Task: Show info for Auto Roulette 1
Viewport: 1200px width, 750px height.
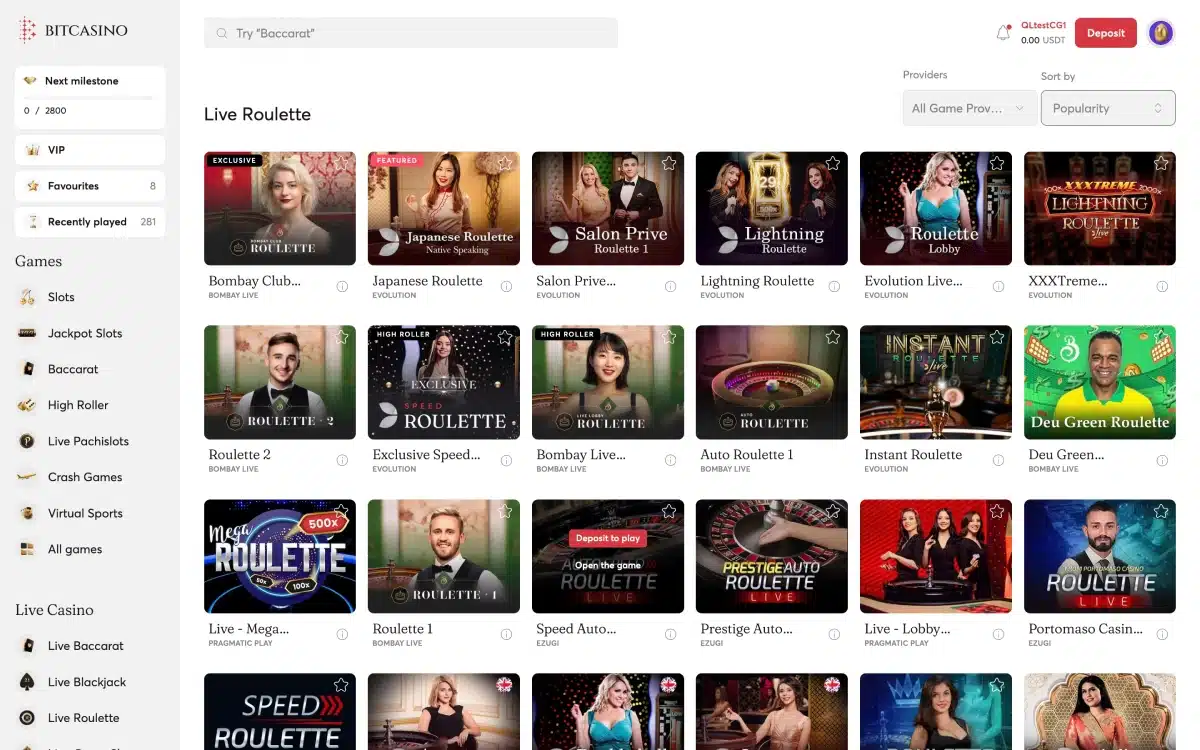Action: click(x=834, y=461)
